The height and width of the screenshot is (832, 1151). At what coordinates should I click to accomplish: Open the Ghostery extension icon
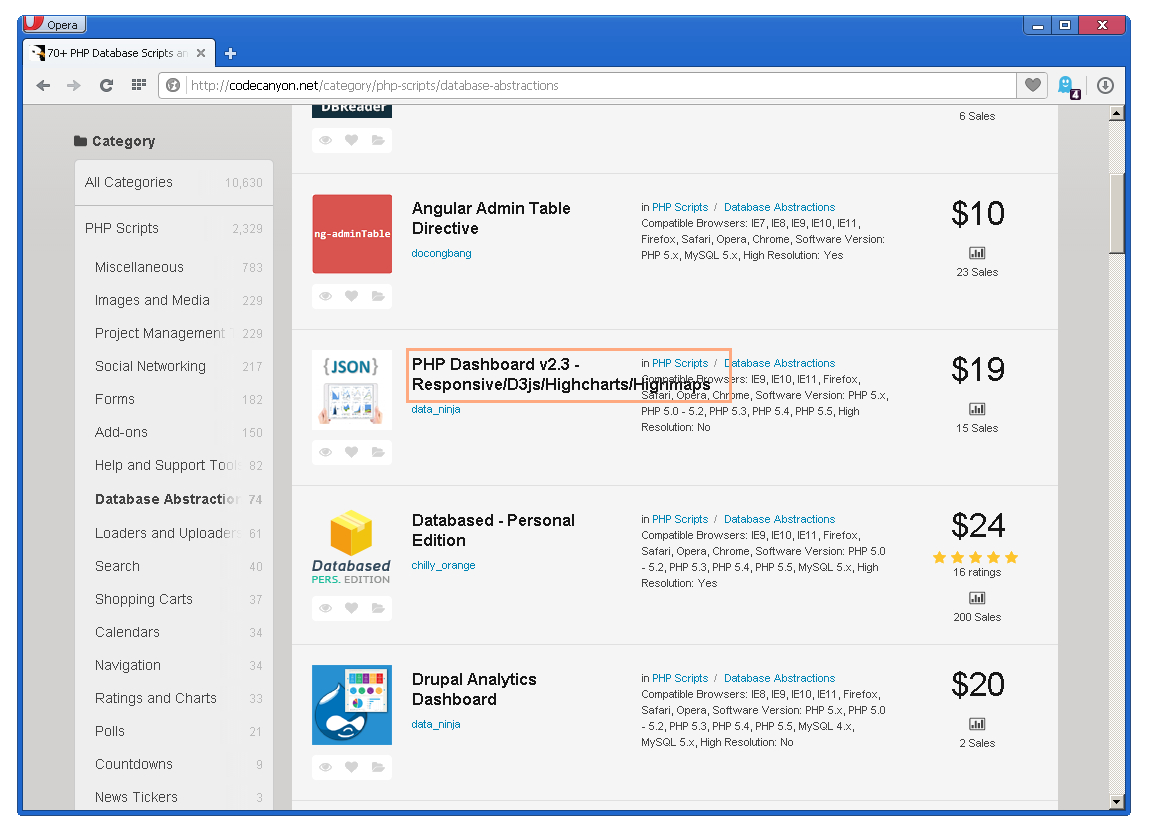click(1068, 87)
